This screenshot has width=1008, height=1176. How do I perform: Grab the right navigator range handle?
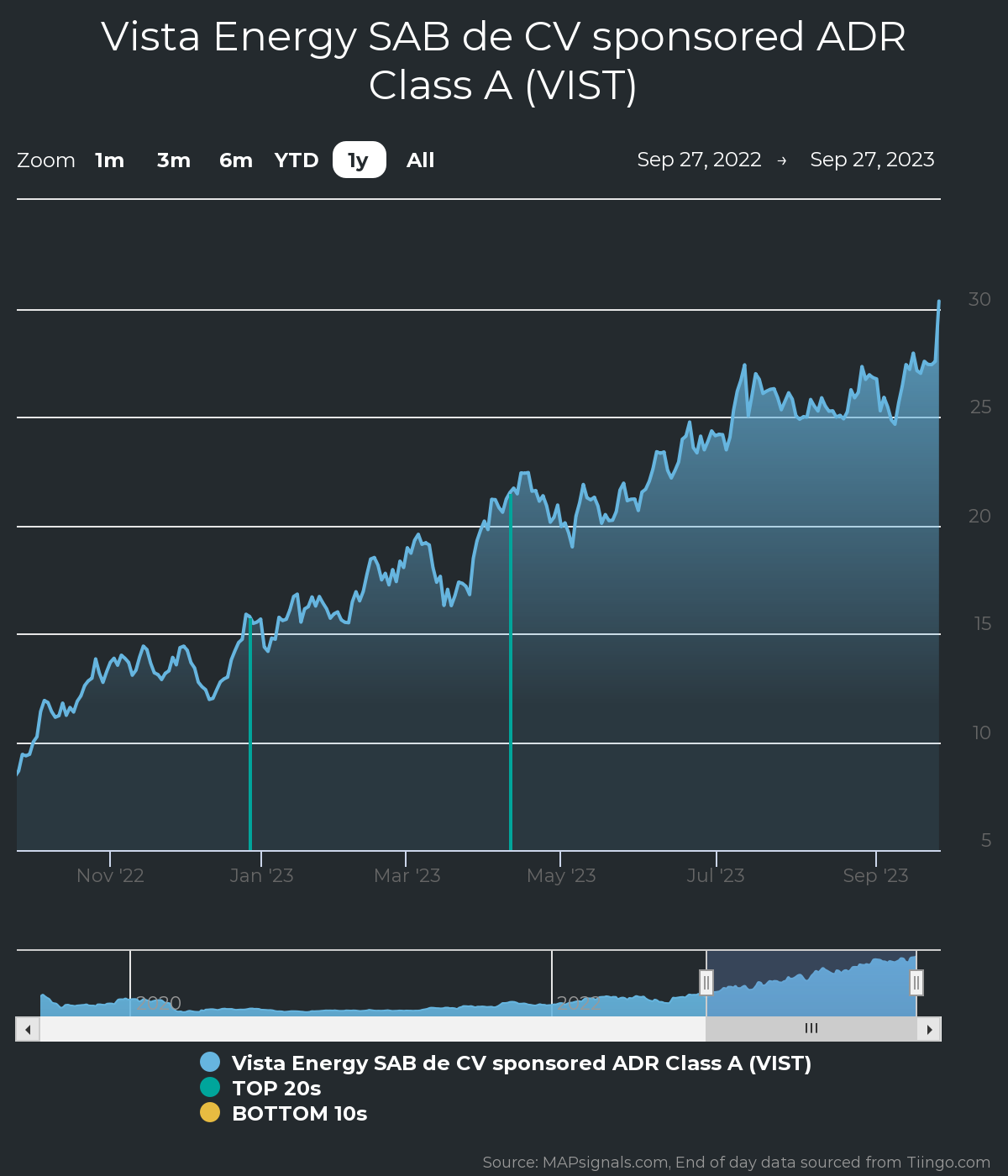pos(916,982)
